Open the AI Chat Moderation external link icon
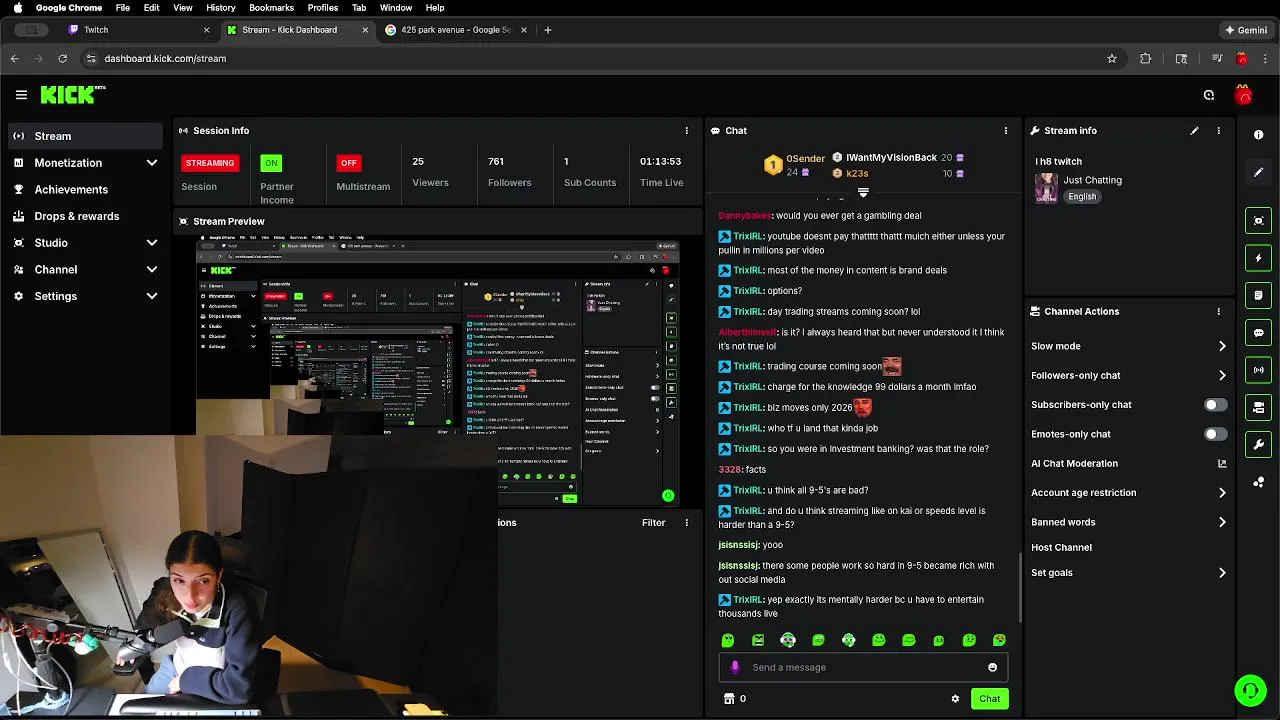 tap(1222, 463)
